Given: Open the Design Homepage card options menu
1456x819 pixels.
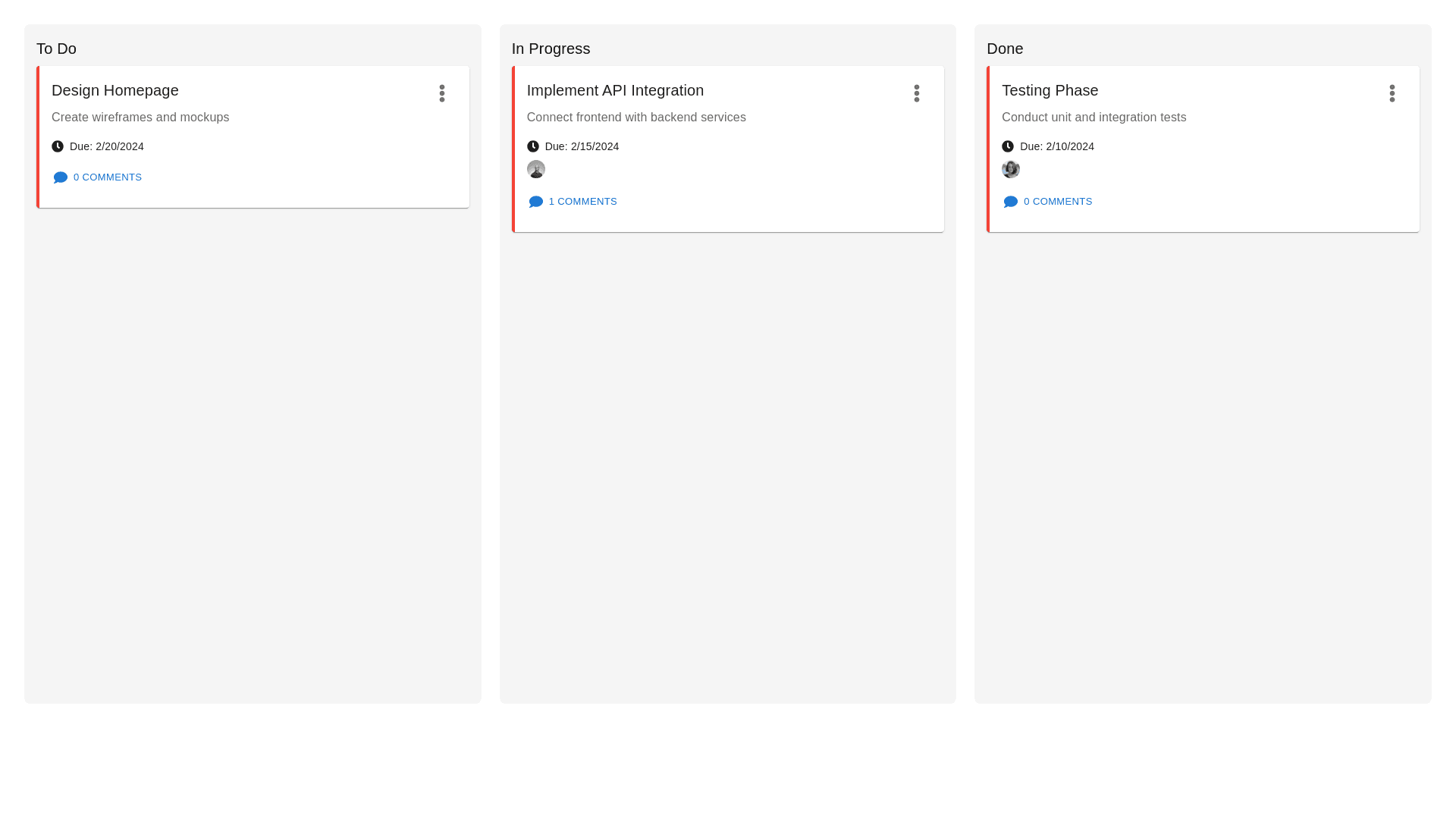Looking at the screenshot, I should (x=441, y=93).
